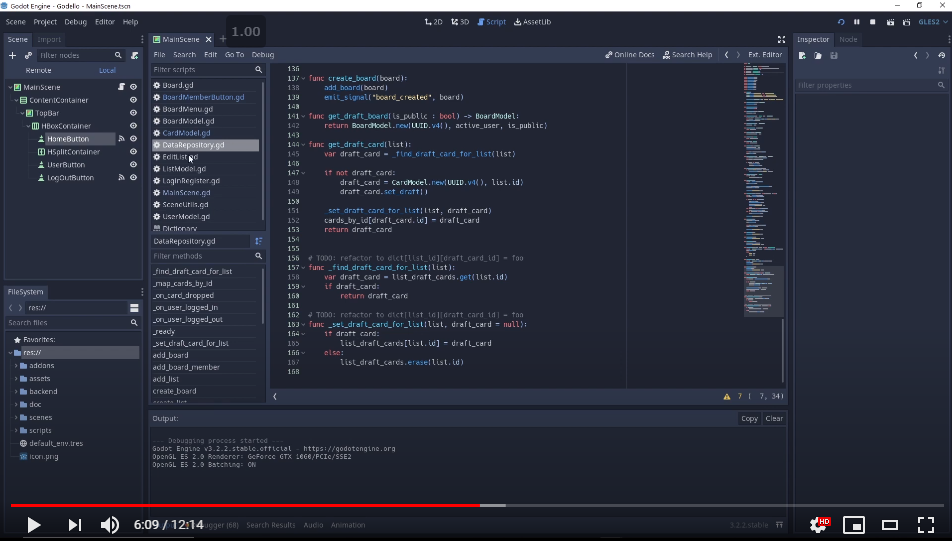Expand the addons folder
The height and width of the screenshot is (541, 952).
point(16,366)
